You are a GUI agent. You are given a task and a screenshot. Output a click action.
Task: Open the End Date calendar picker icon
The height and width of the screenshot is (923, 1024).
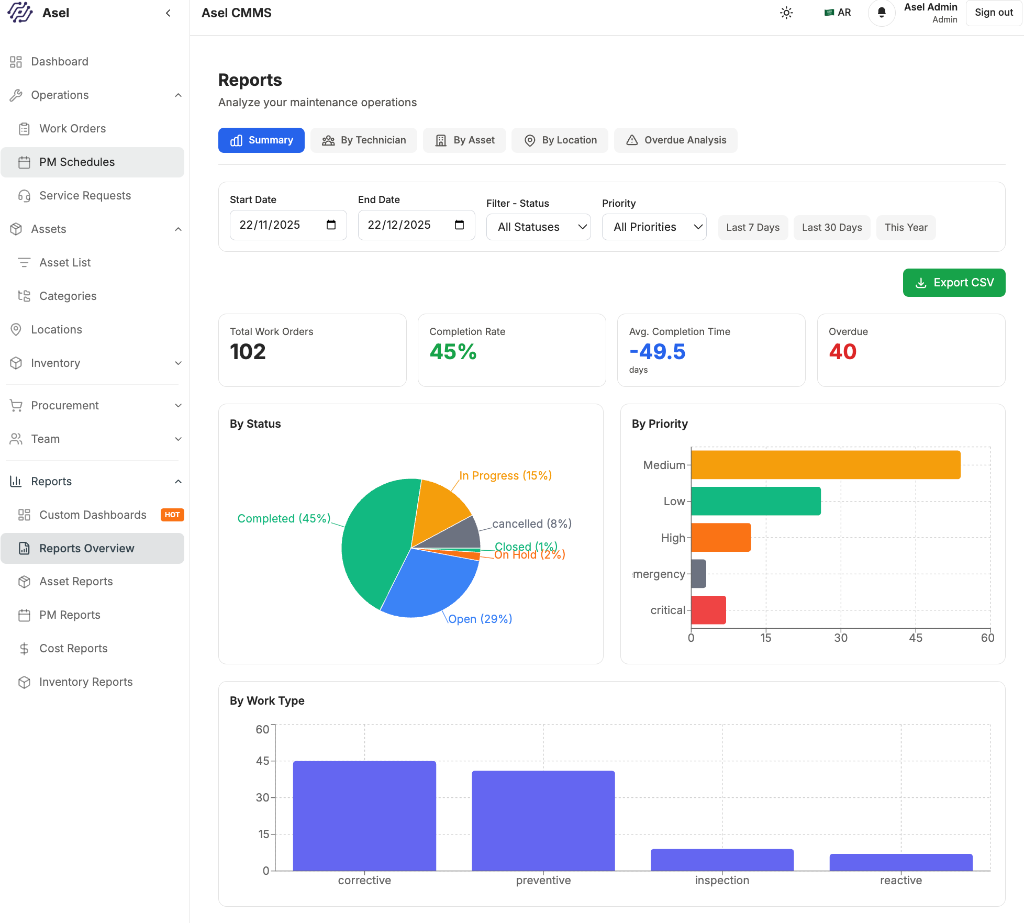[x=459, y=225]
